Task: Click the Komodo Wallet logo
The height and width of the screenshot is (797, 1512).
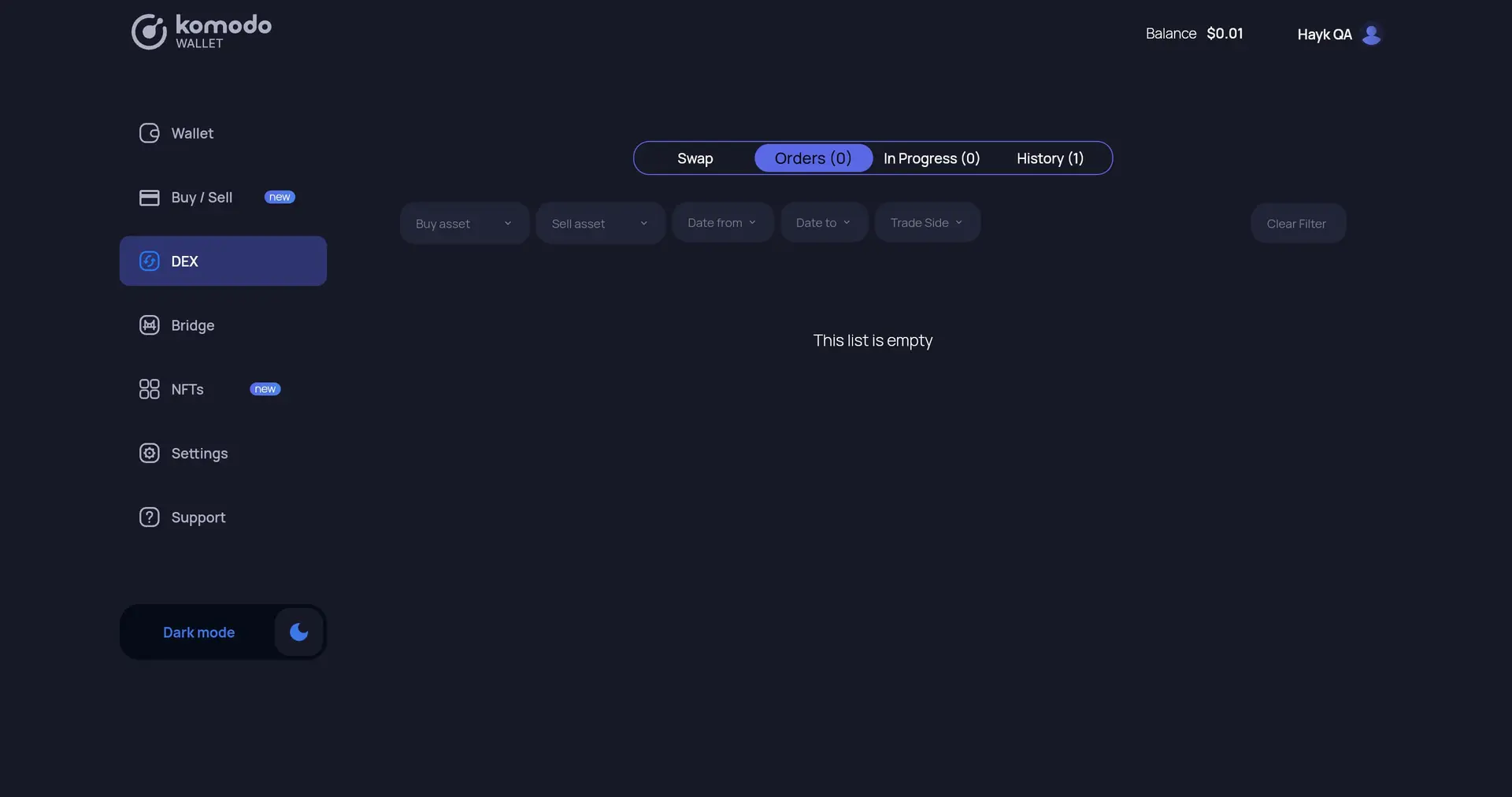Action: (201, 32)
